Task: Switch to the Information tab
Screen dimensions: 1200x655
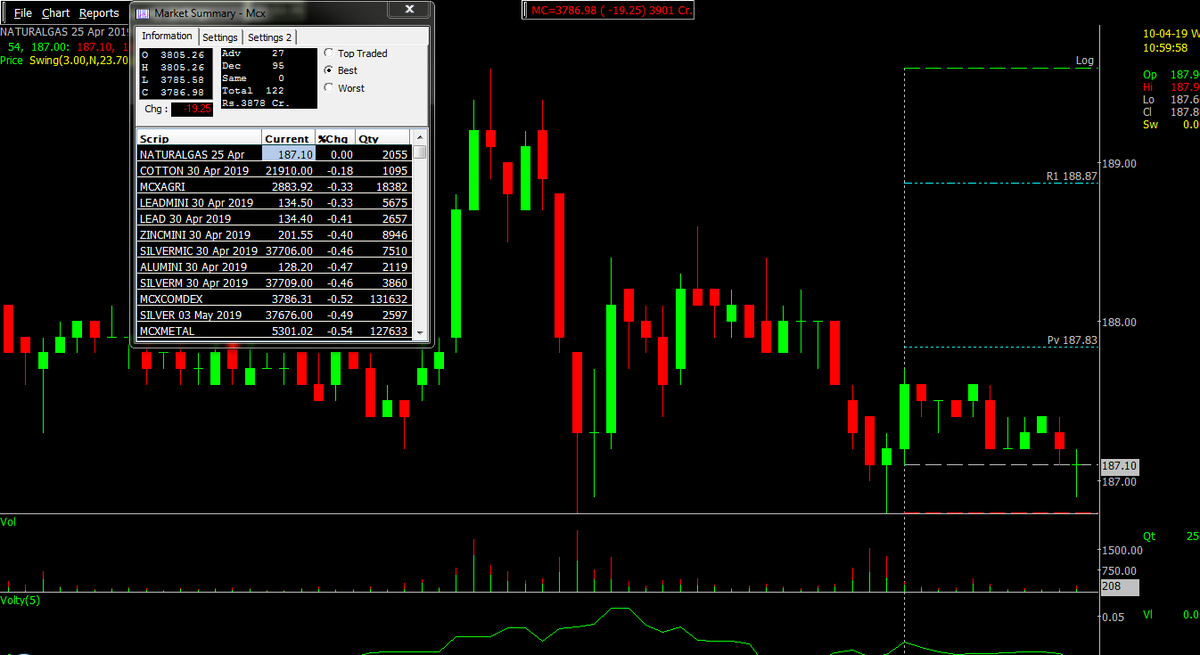Action: (167, 36)
